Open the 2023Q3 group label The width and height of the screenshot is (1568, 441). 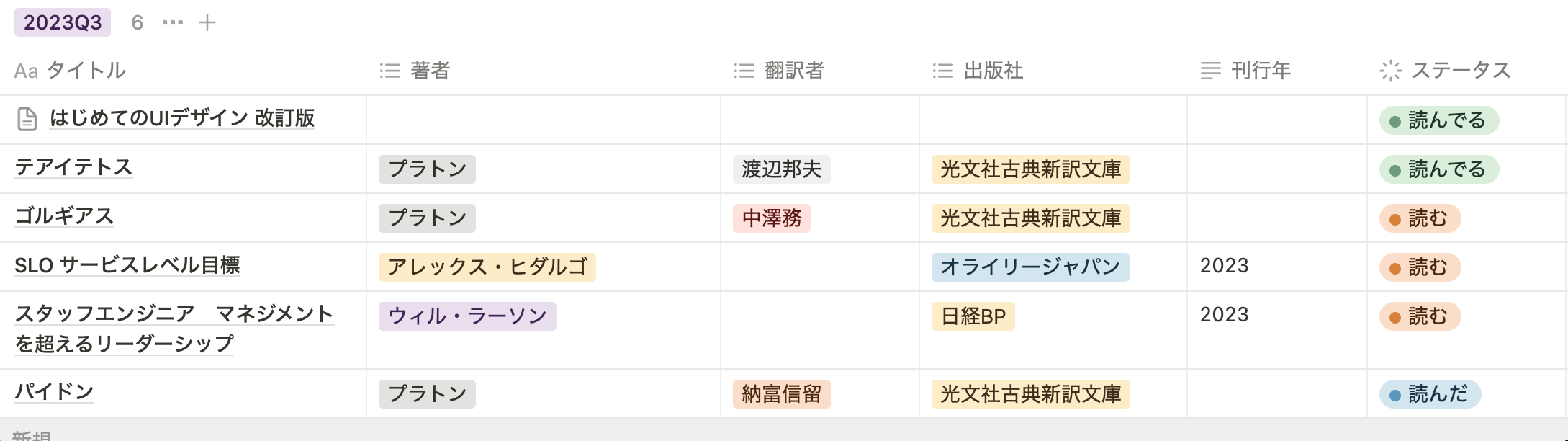click(63, 23)
